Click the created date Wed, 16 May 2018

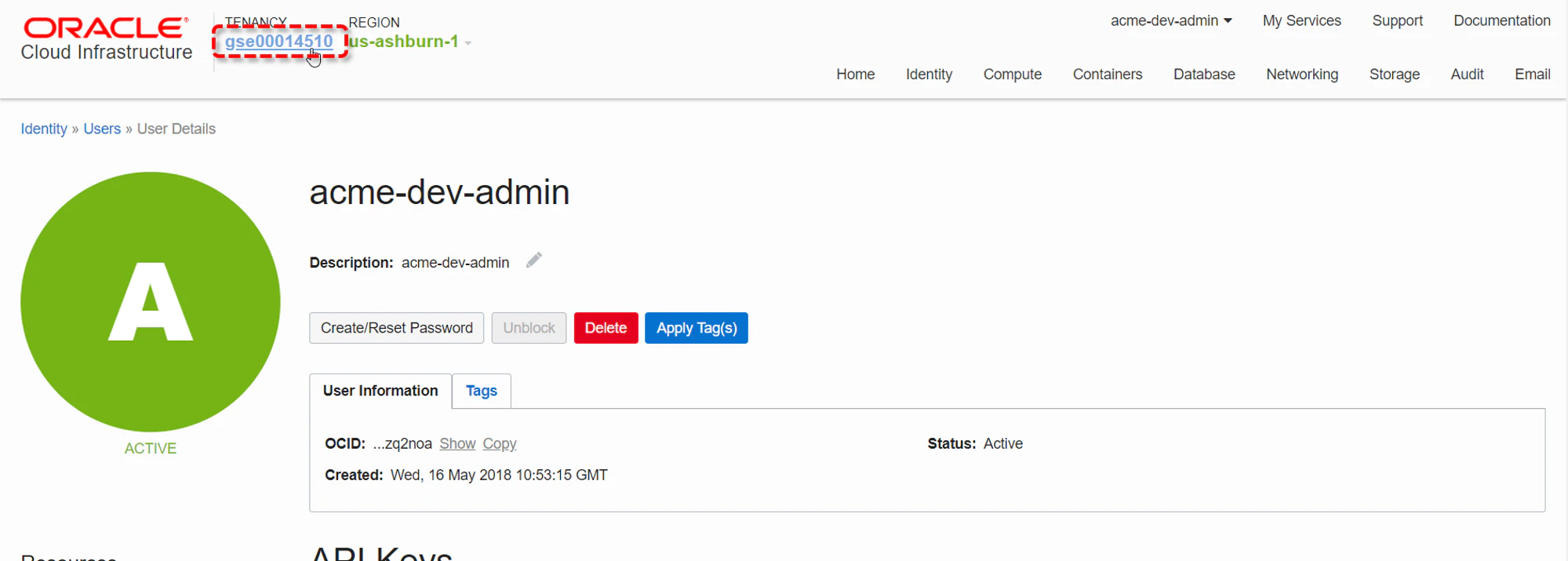(x=499, y=475)
